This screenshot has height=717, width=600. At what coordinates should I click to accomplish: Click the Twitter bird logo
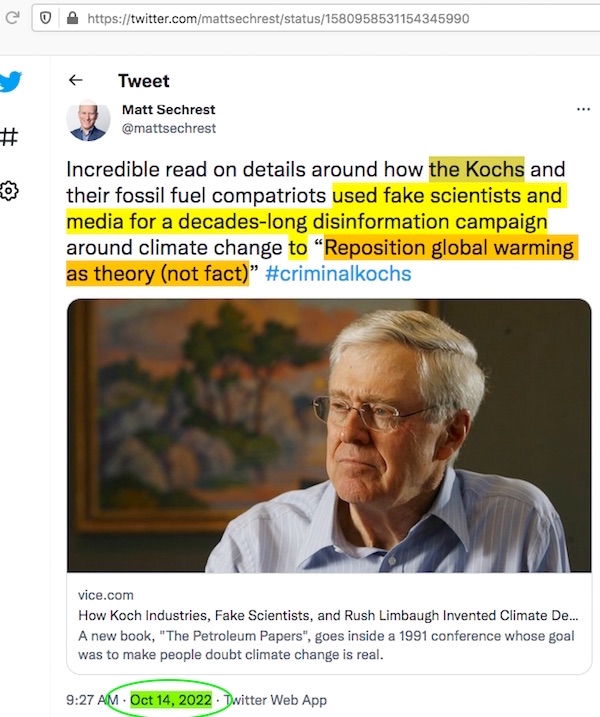pos(10,82)
